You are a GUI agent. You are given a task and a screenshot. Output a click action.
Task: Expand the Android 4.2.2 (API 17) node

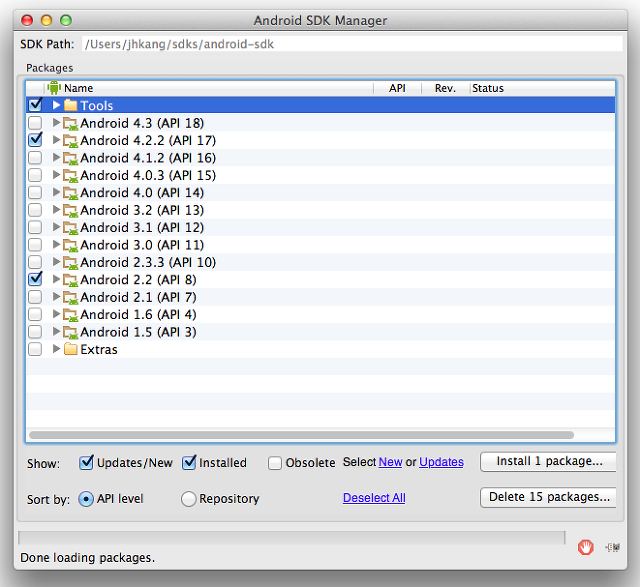click(x=56, y=140)
